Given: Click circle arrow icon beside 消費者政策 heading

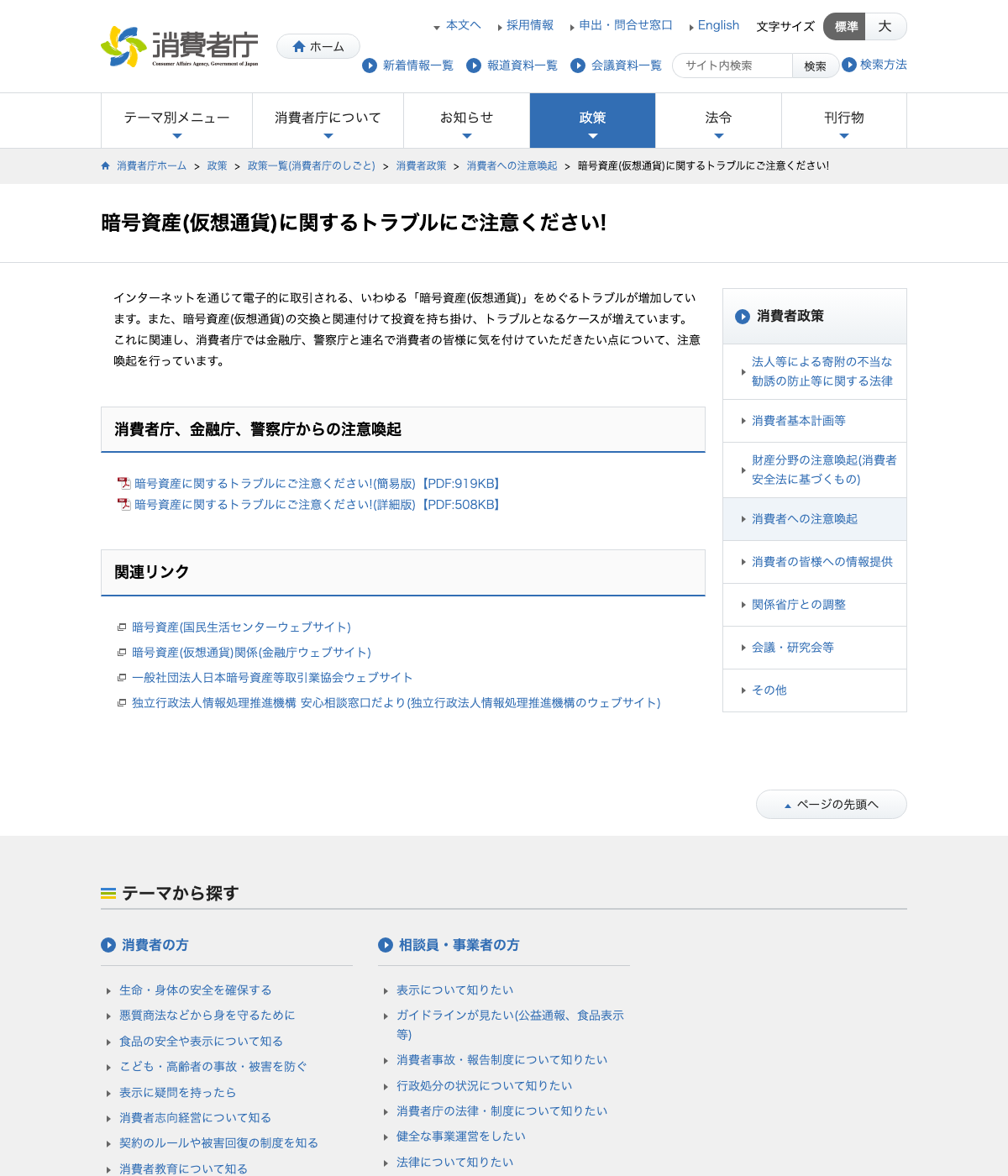Looking at the screenshot, I should tap(743, 317).
